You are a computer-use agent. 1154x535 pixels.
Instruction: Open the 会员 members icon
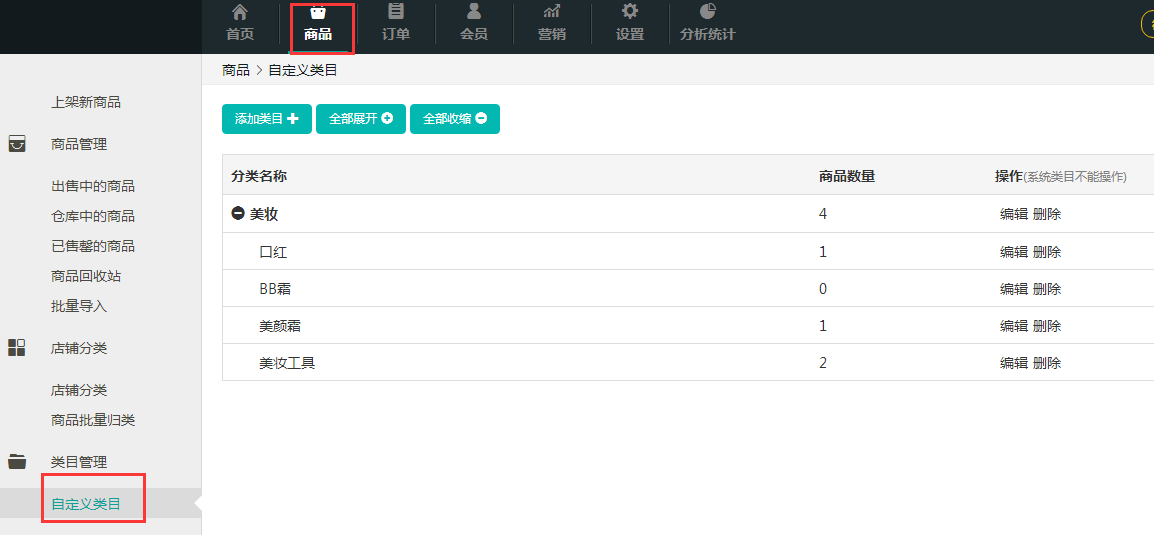474,13
